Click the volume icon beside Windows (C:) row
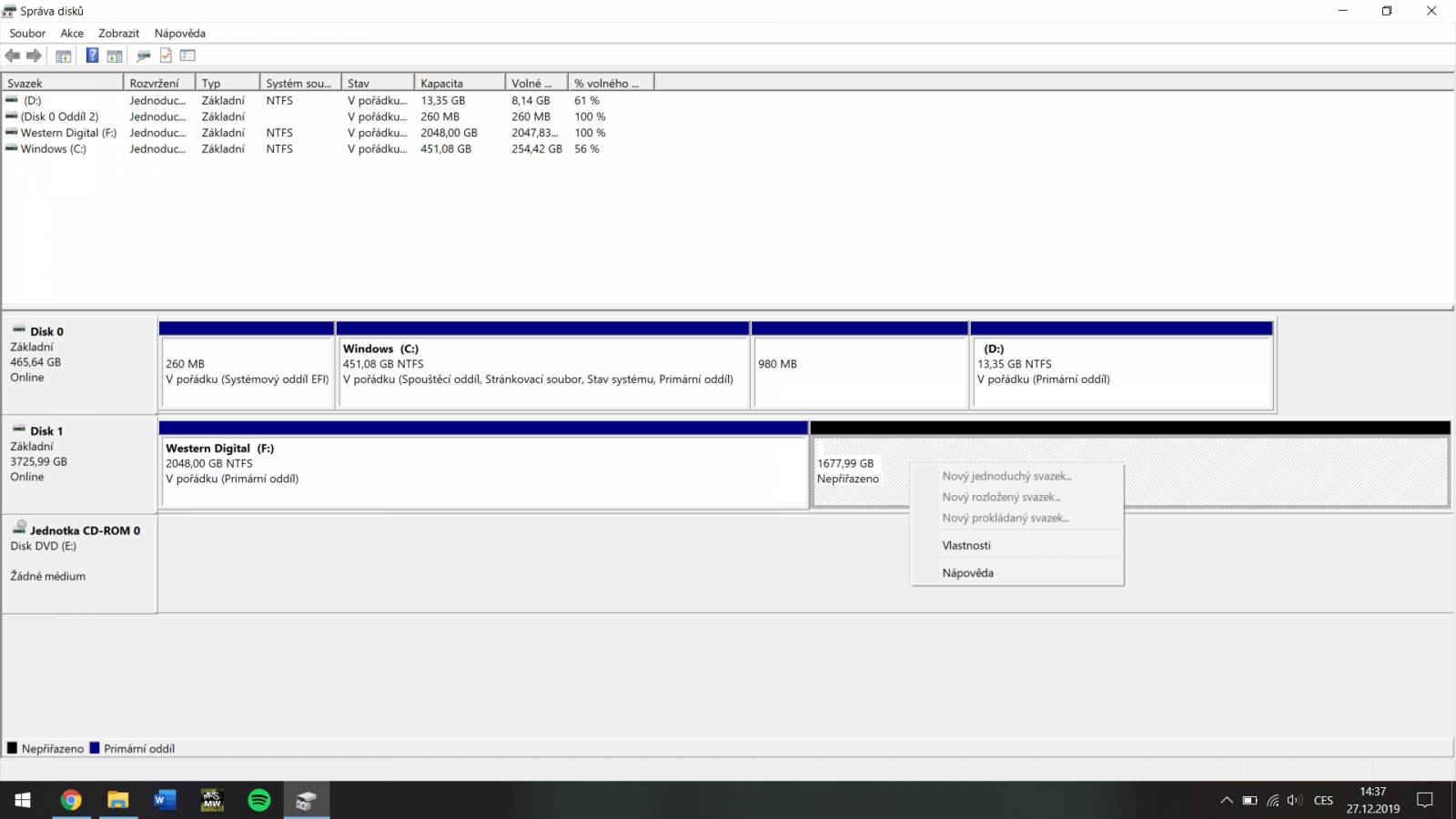This screenshot has width=1456, height=819. [11, 148]
